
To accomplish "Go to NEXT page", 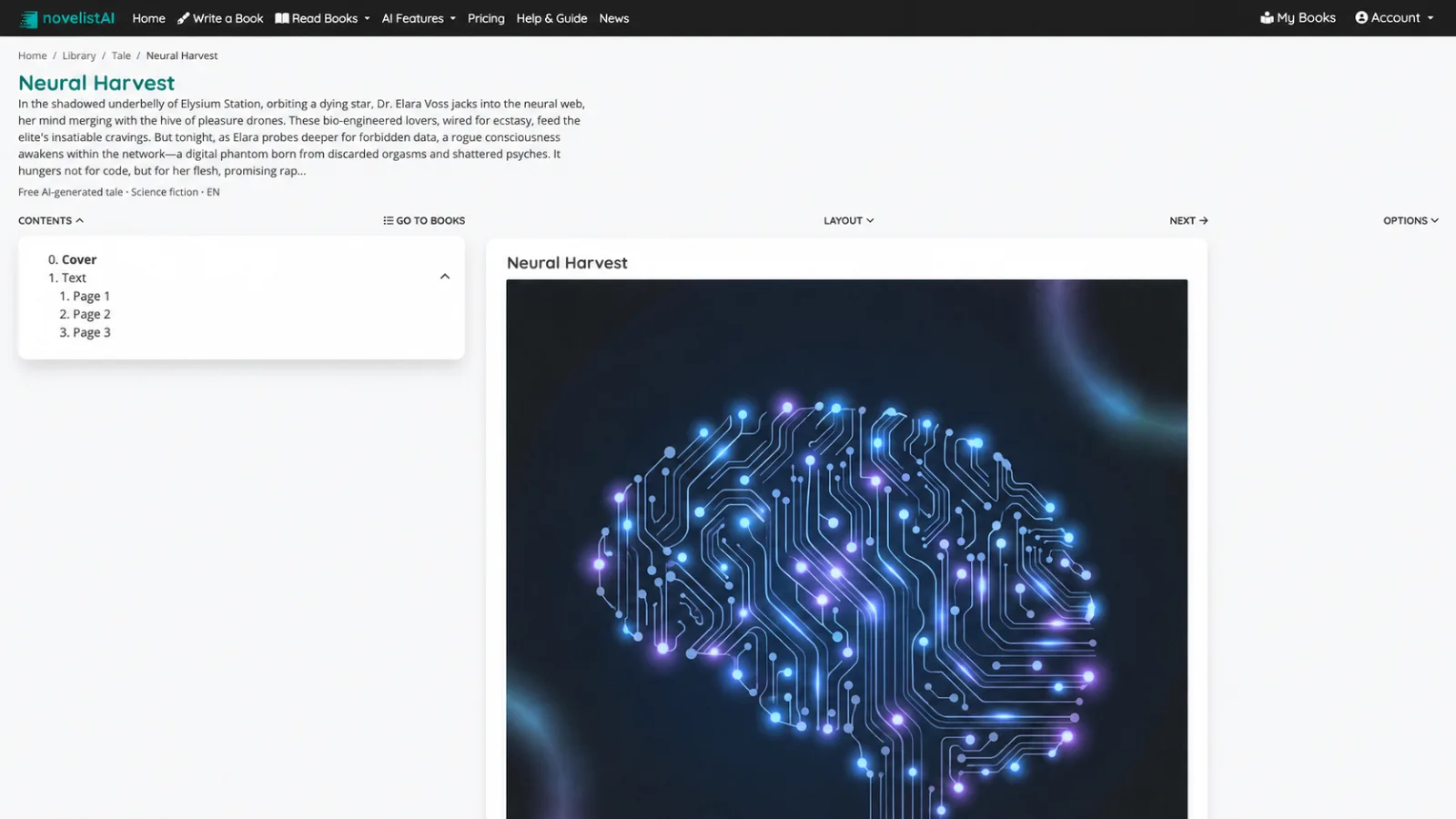I will click(x=1188, y=220).
